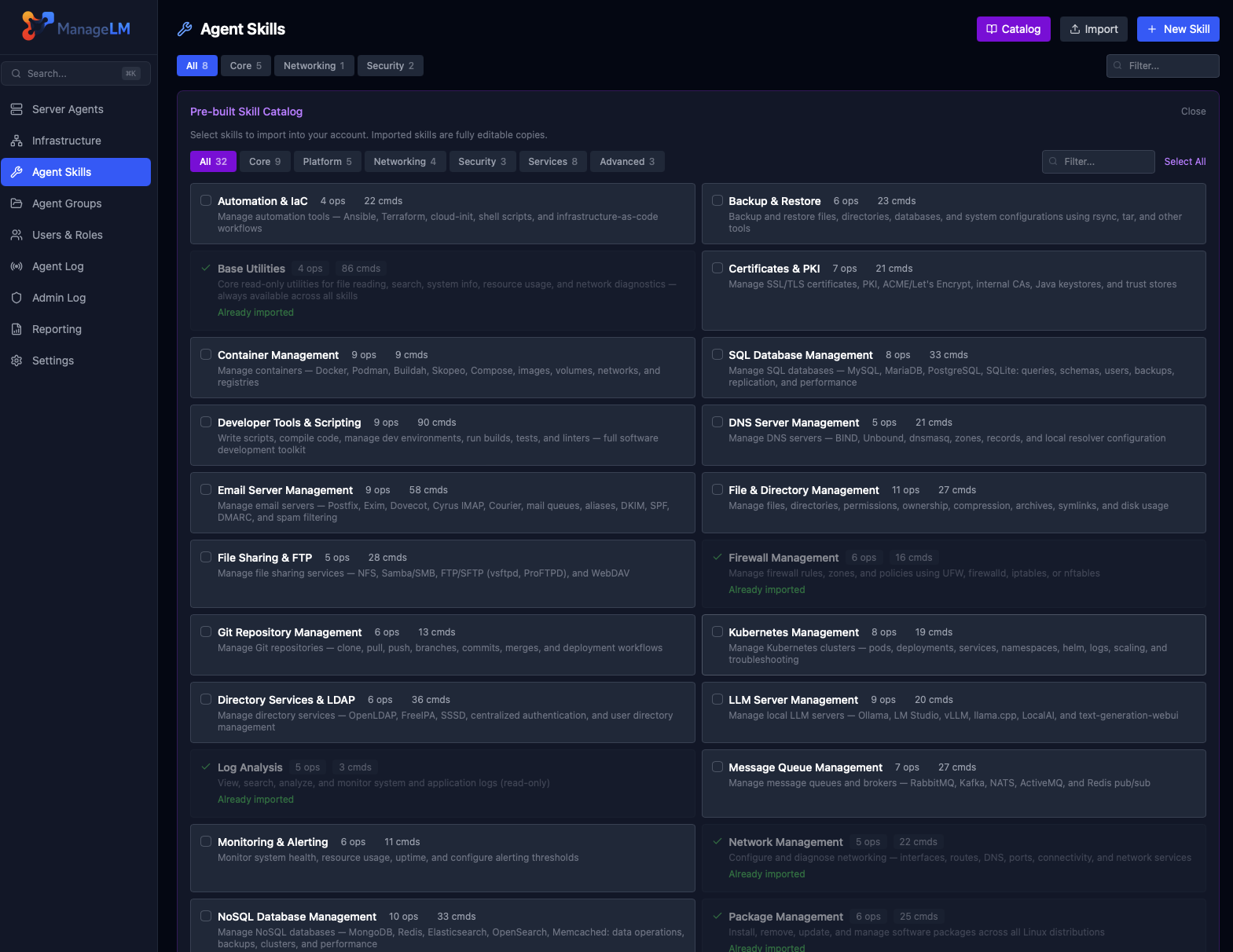Close the Pre-built Skill Catalog
Screen dimensions: 1233x952
tap(1193, 112)
